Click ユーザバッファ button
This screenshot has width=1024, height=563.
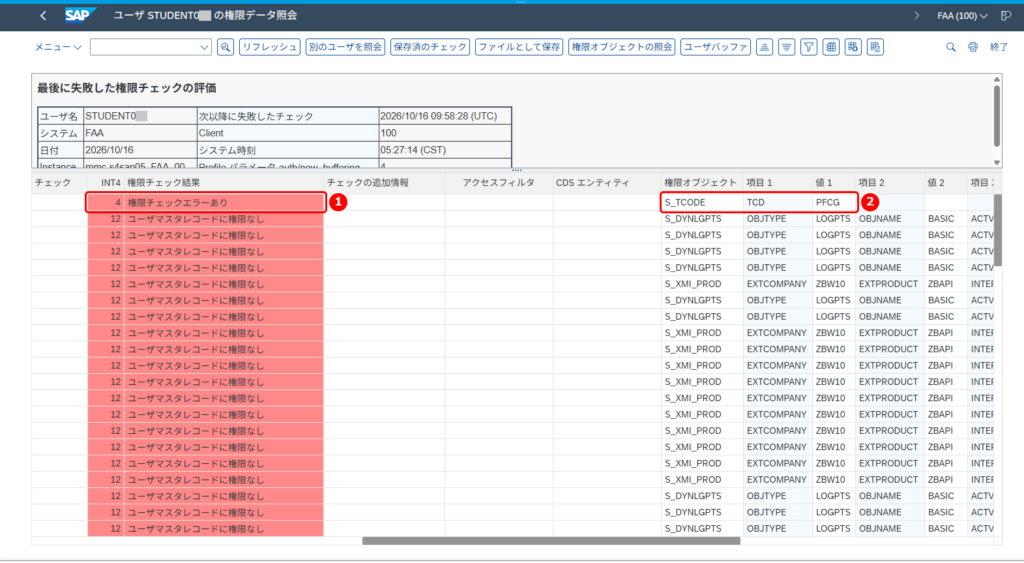(x=716, y=47)
